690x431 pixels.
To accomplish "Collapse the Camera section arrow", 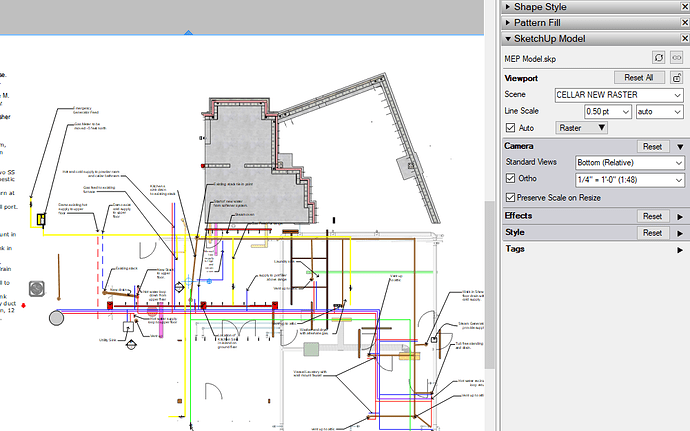I will [680, 147].
